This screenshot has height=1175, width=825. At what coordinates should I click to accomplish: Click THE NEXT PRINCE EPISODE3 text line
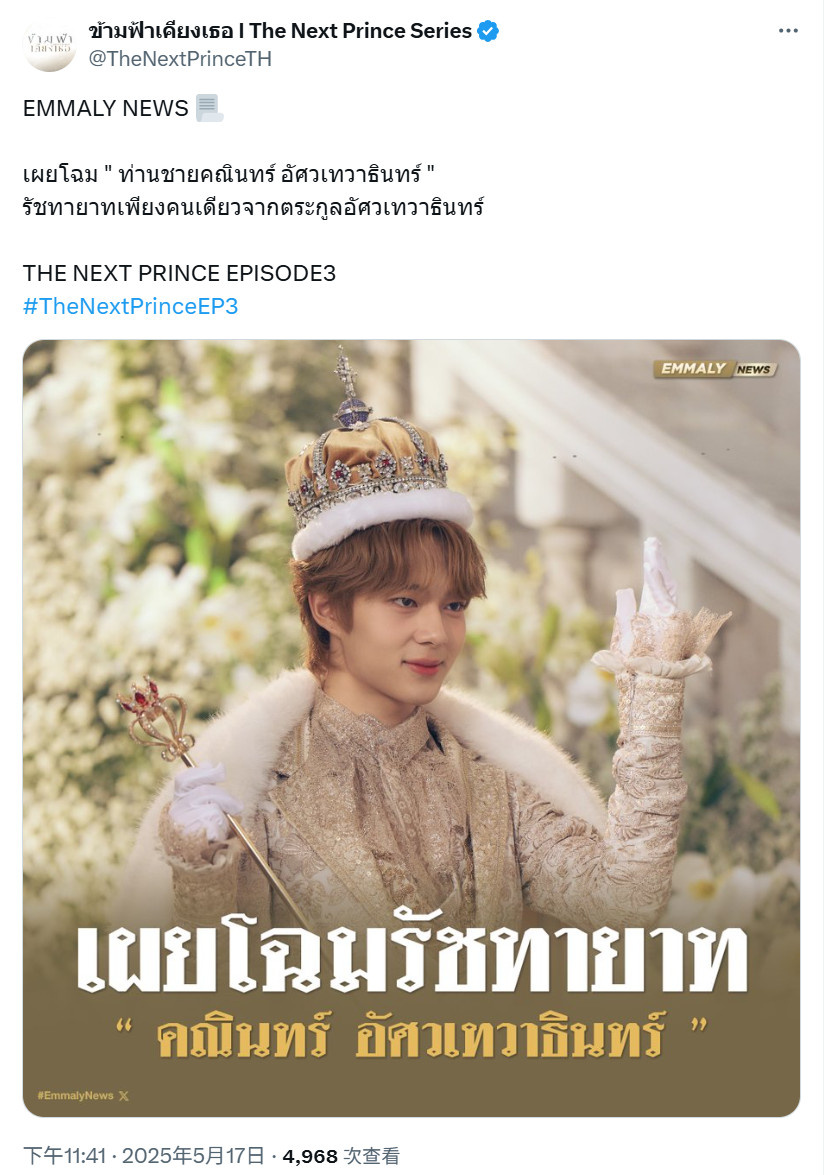179,273
